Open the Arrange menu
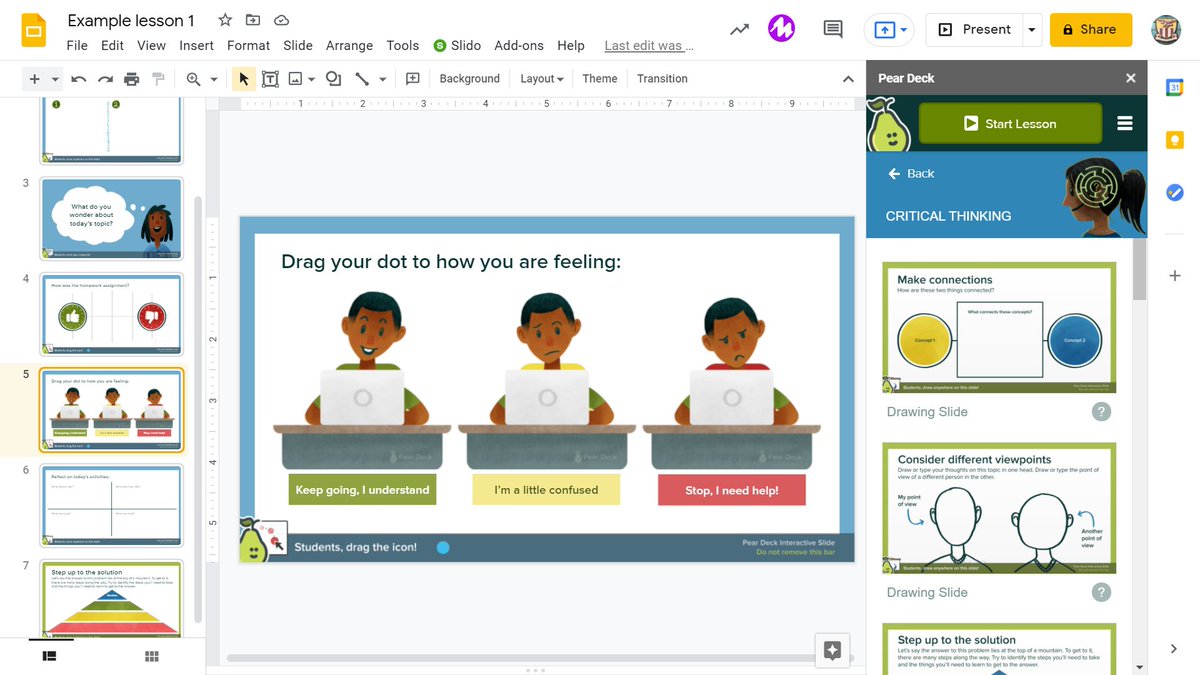This screenshot has width=1200, height=675. [349, 45]
